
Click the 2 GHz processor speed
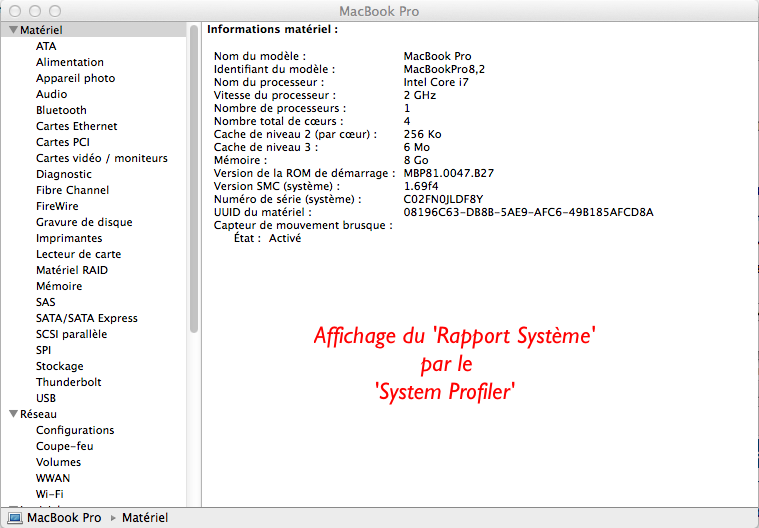[420, 95]
